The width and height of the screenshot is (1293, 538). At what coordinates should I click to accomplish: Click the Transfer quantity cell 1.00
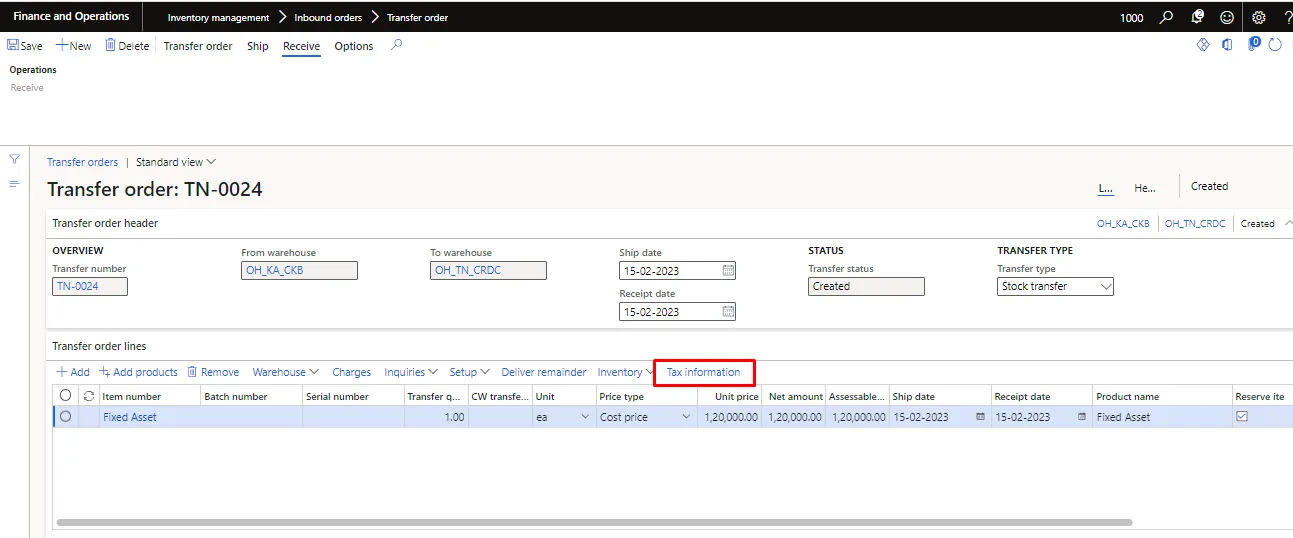(436, 417)
